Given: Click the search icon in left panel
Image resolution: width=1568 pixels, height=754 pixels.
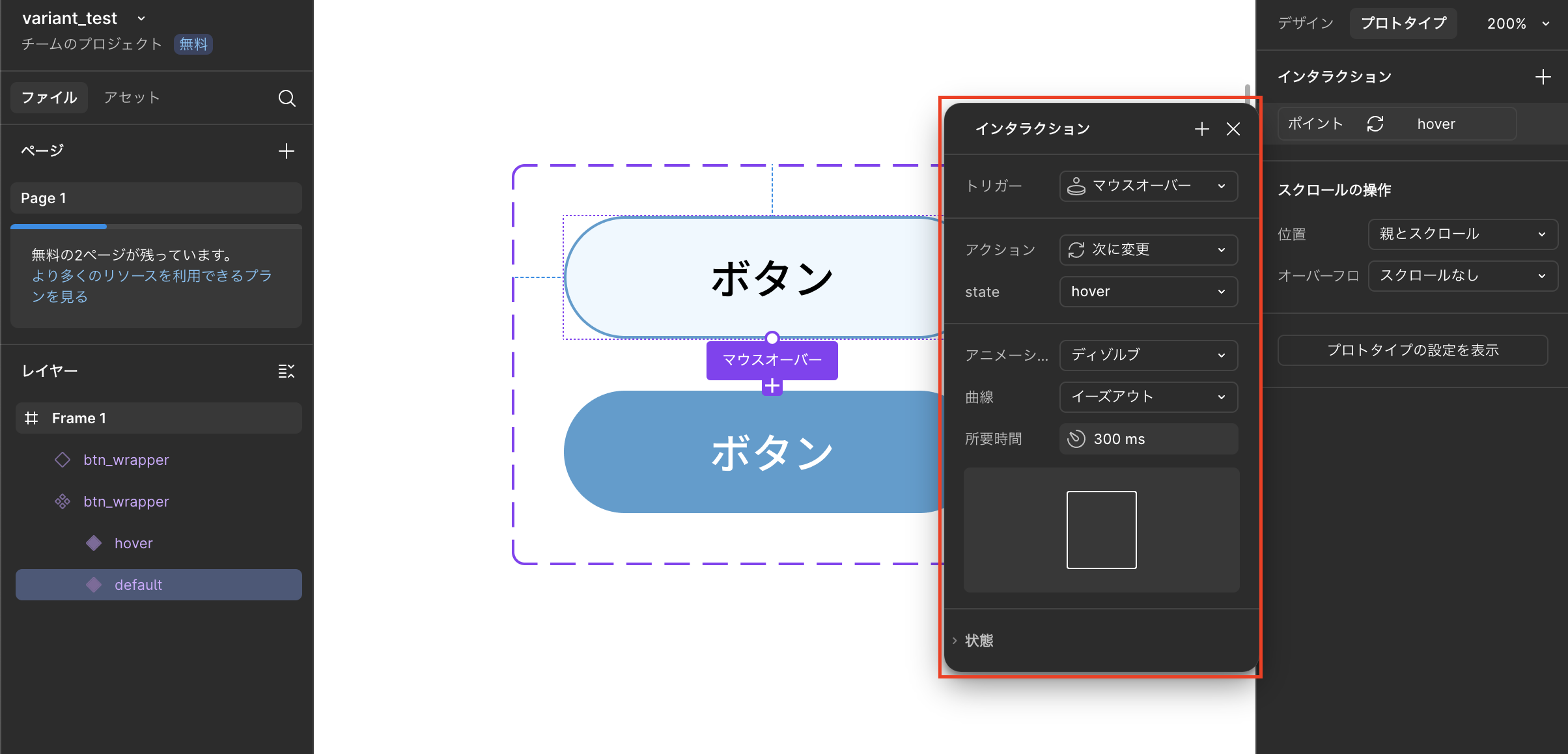Looking at the screenshot, I should tap(287, 98).
